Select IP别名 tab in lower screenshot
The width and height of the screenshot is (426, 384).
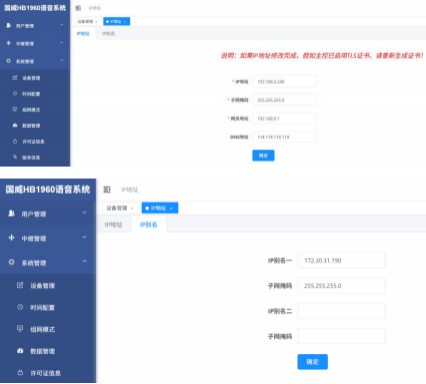[x=148, y=225]
